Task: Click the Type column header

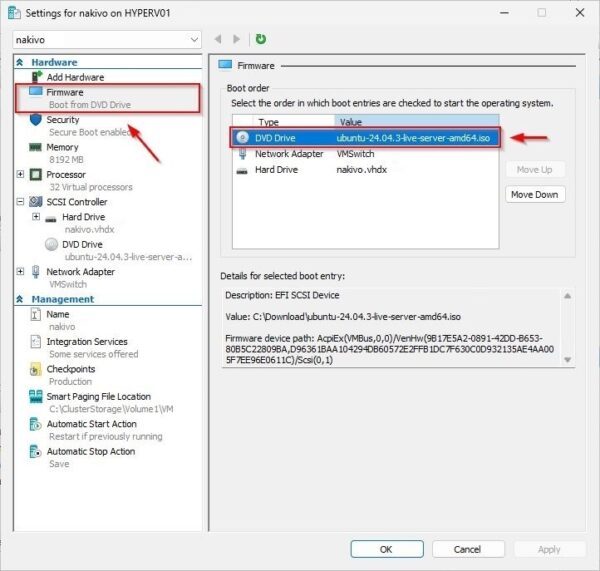Action: 293,122
